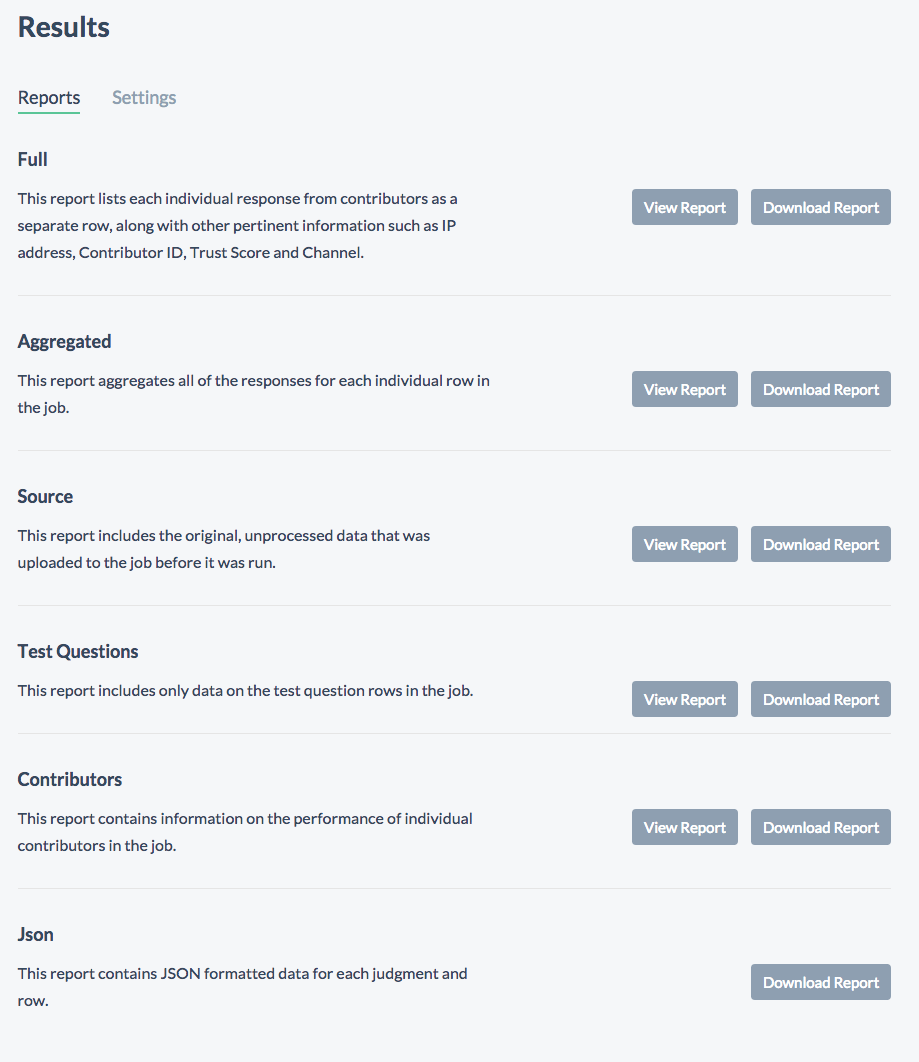The height and width of the screenshot is (1062, 919).
Task: Click the Json section heading
Action: [x=35, y=935]
